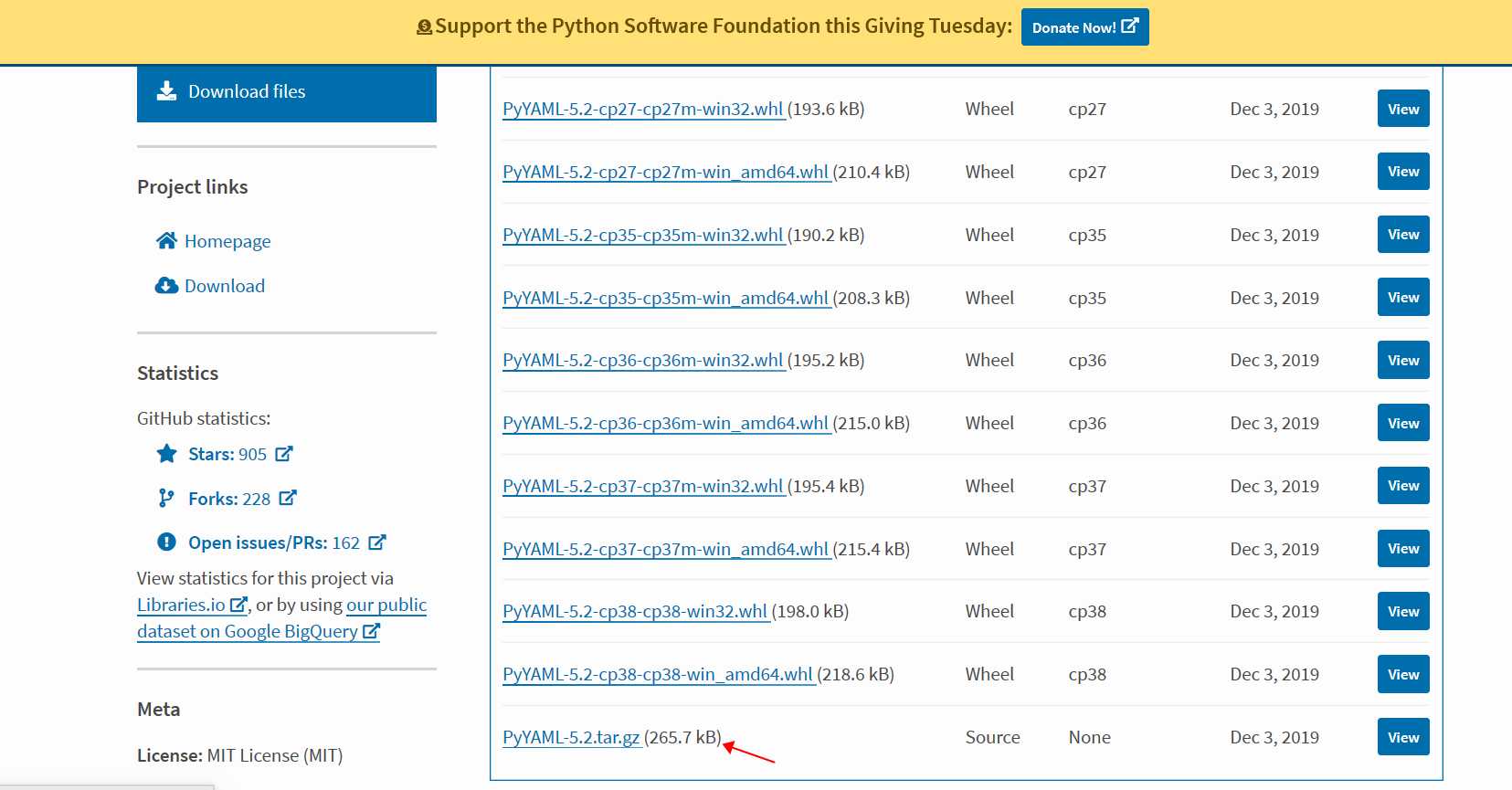Select the 'License: MIT License (MIT)' text
This screenshot has width=1512, height=790.
pyautogui.click(x=240, y=755)
